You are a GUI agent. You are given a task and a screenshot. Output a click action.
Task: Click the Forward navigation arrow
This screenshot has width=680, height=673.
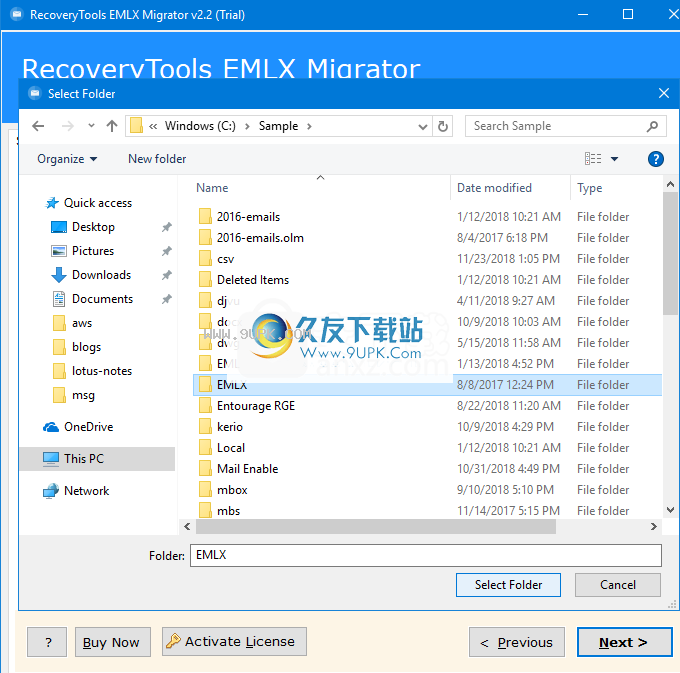click(x=67, y=126)
